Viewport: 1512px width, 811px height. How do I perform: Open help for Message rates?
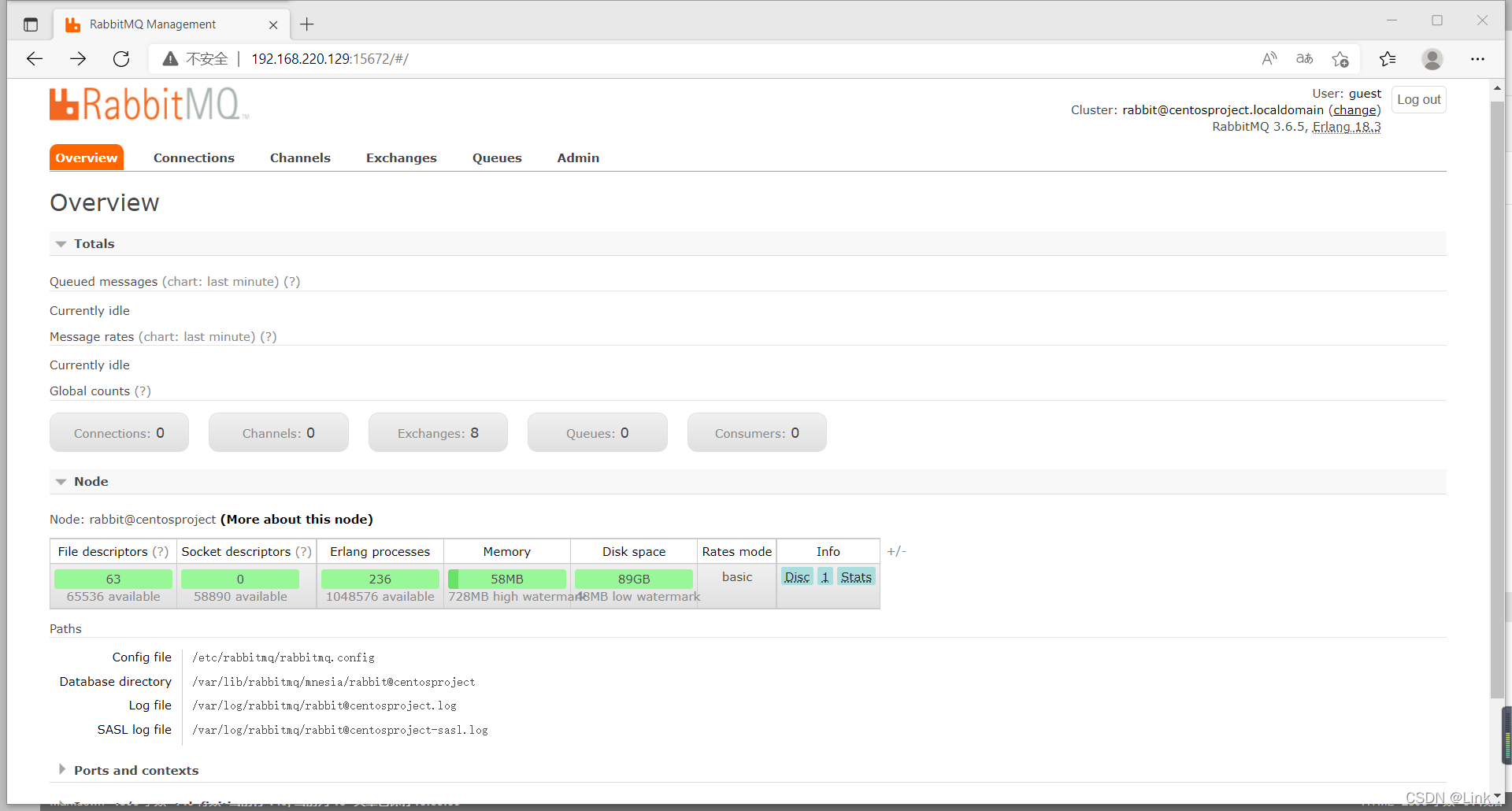pos(269,337)
